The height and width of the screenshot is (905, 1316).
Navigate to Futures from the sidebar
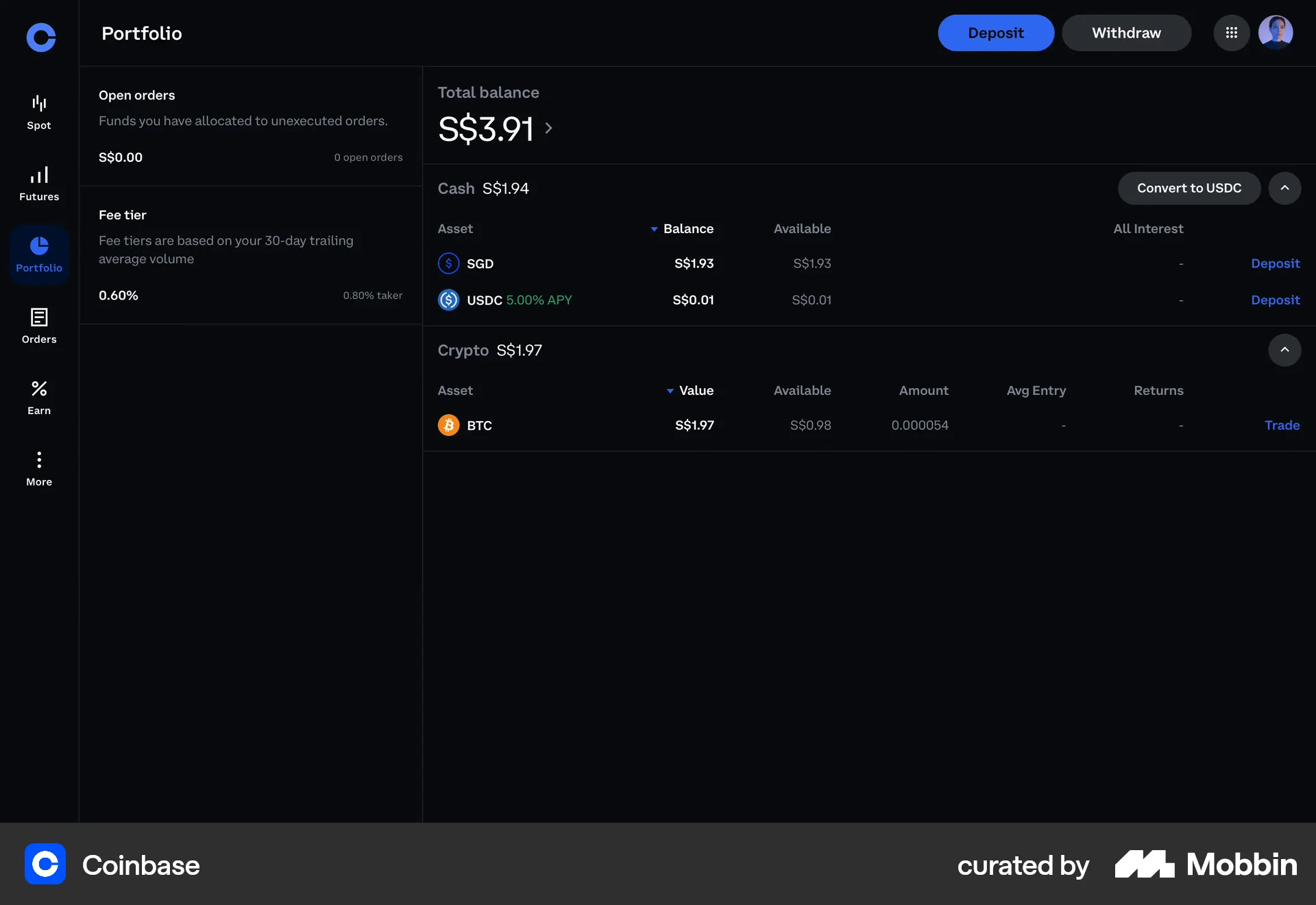[x=38, y=182]
